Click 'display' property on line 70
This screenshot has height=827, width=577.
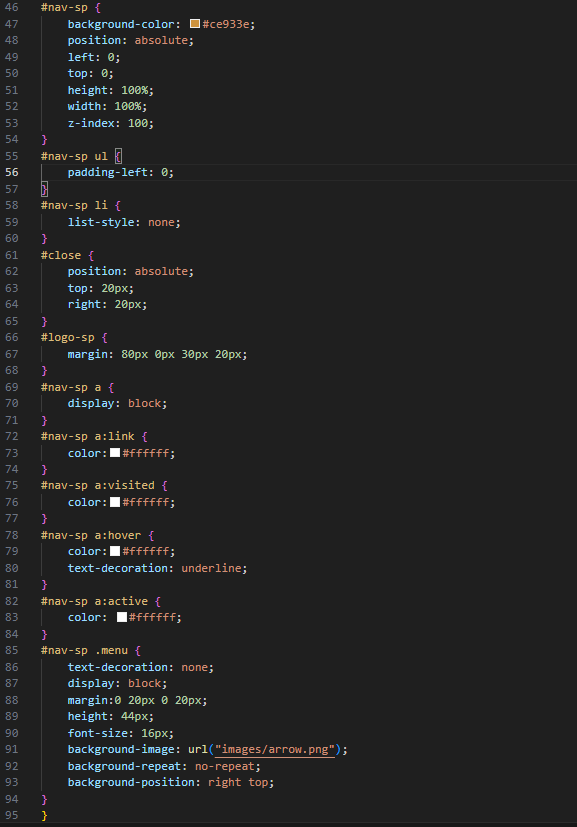(91, 403)
